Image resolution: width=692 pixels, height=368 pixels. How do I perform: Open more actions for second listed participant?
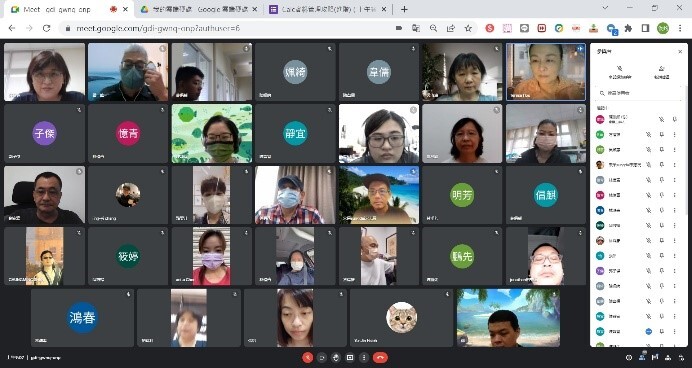pos(675,135)
